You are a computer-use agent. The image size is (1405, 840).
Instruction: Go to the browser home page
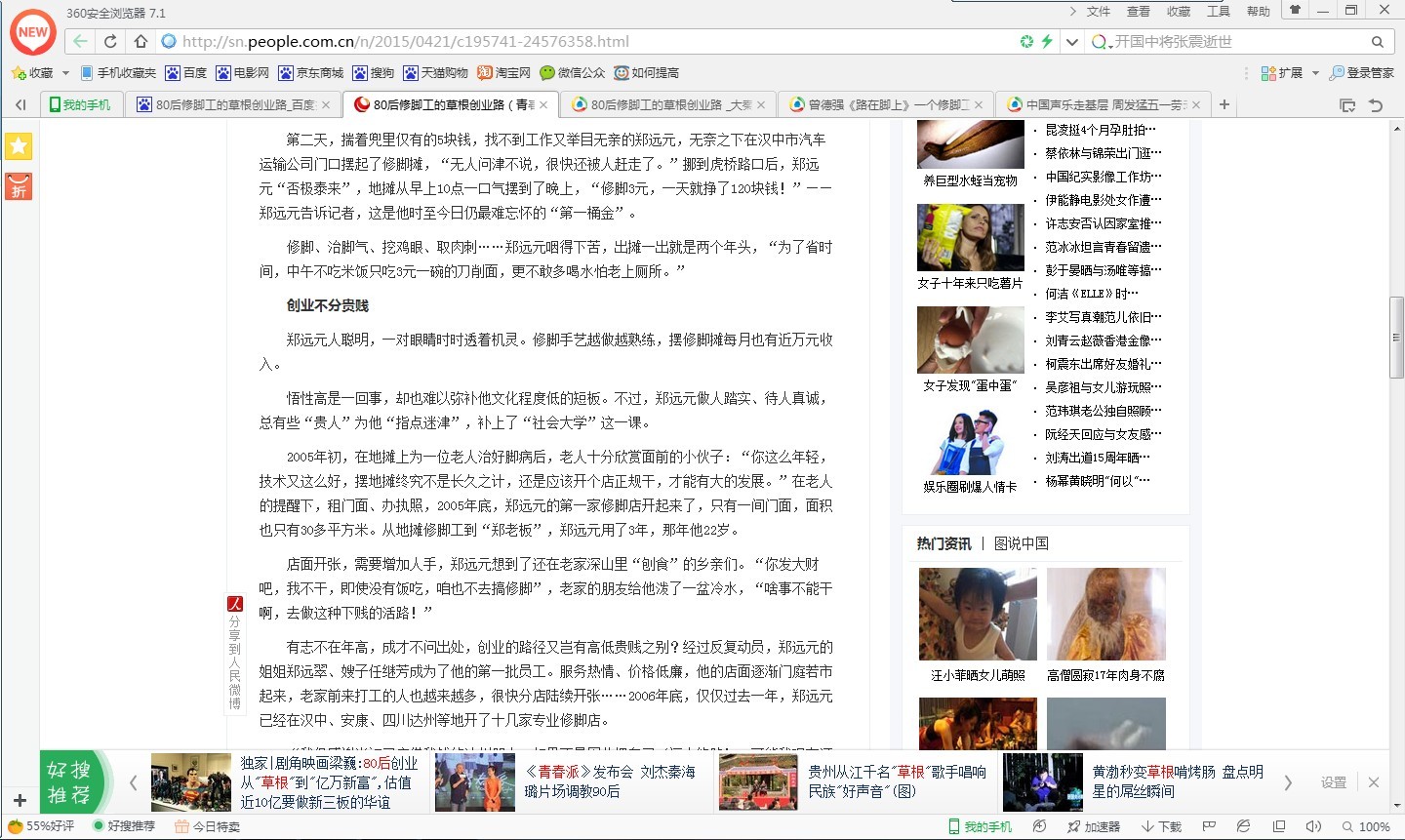coord(140,41)
